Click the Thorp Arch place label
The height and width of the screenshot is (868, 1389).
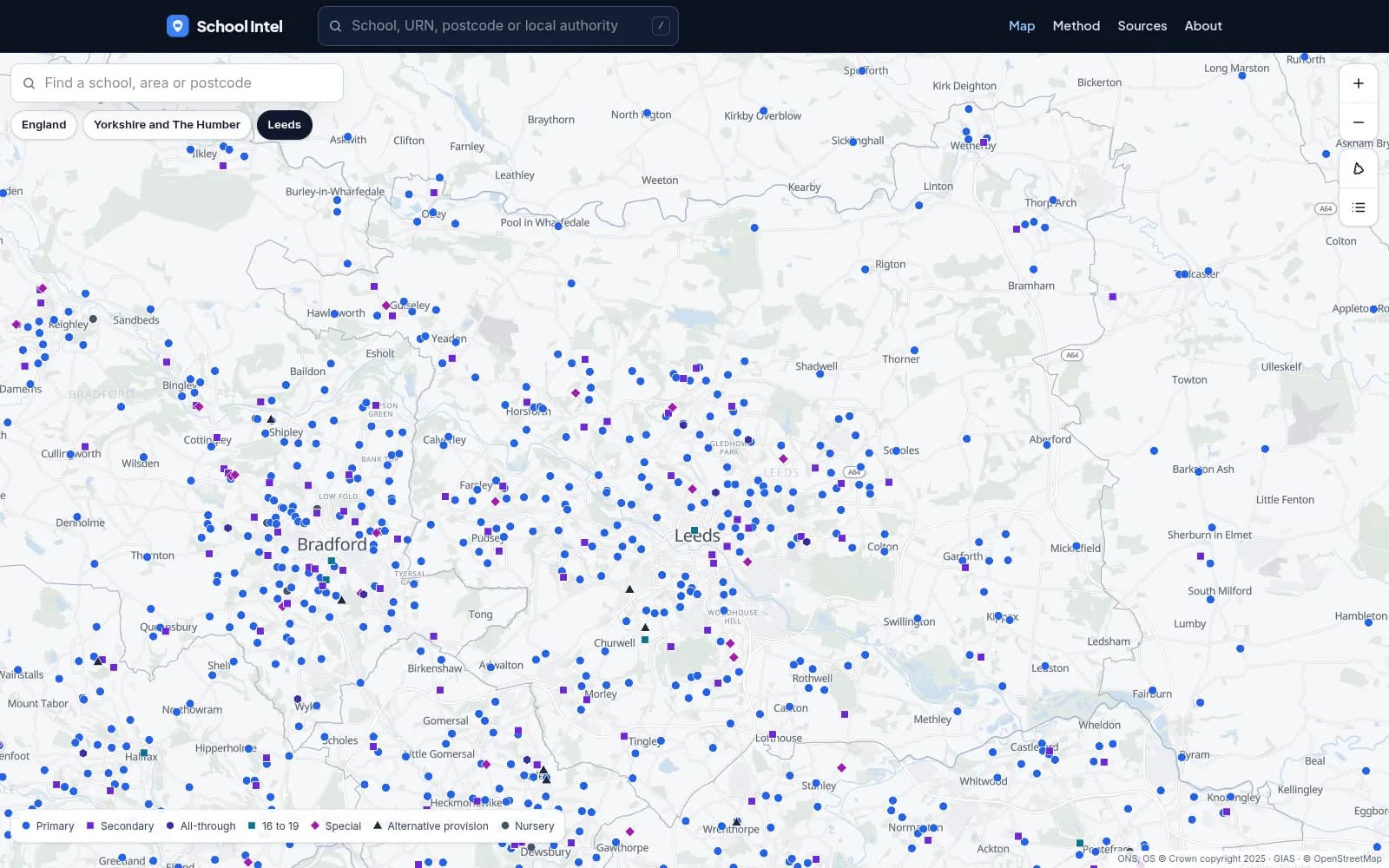pos(1050,203)
